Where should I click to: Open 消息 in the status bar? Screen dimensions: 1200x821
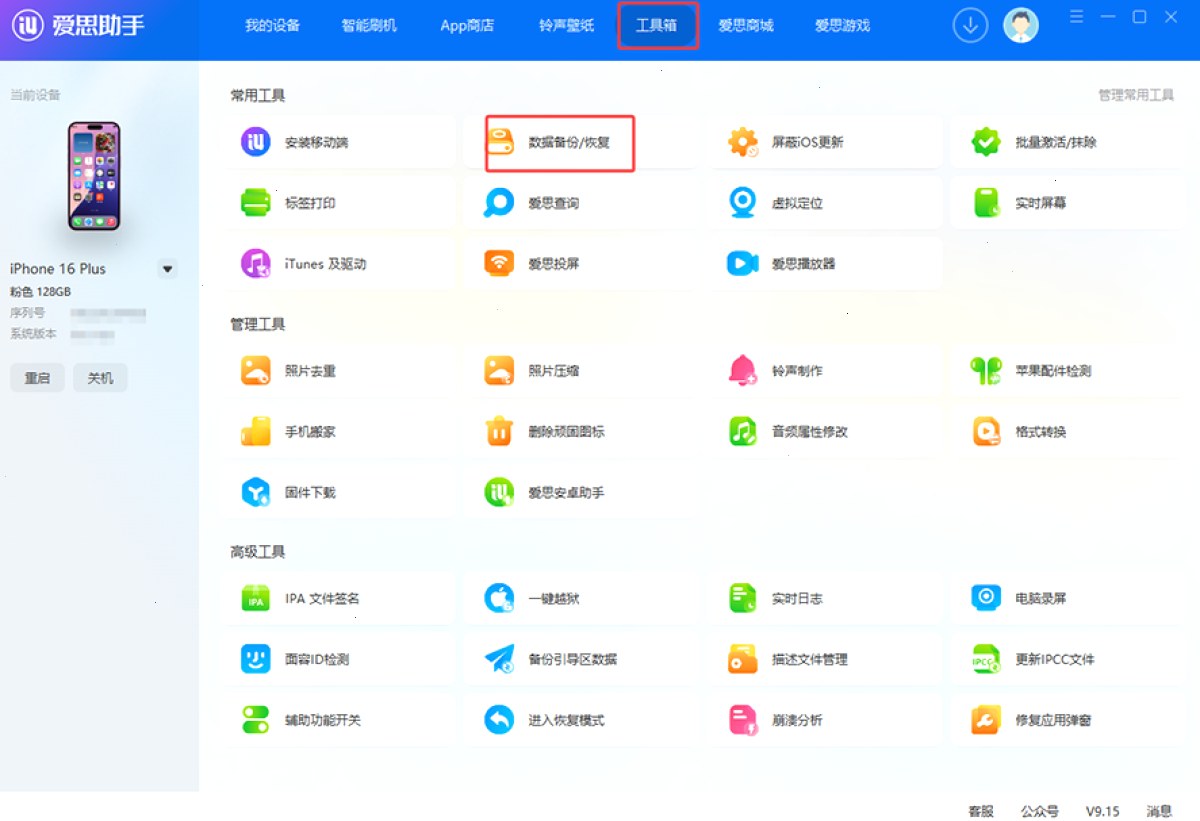(1159, 811)
